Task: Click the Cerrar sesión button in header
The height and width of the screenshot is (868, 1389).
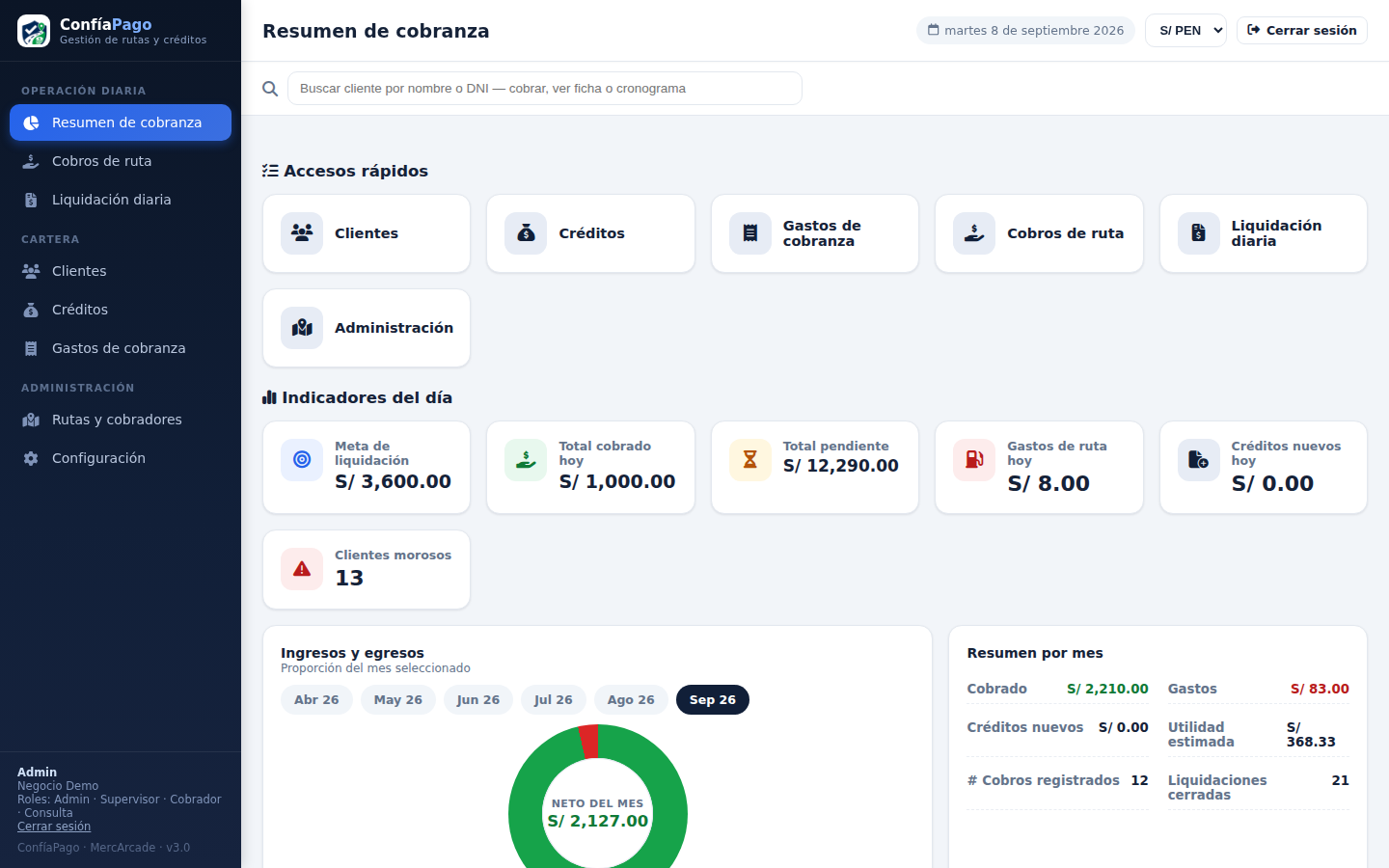Action: [1302, 31]
